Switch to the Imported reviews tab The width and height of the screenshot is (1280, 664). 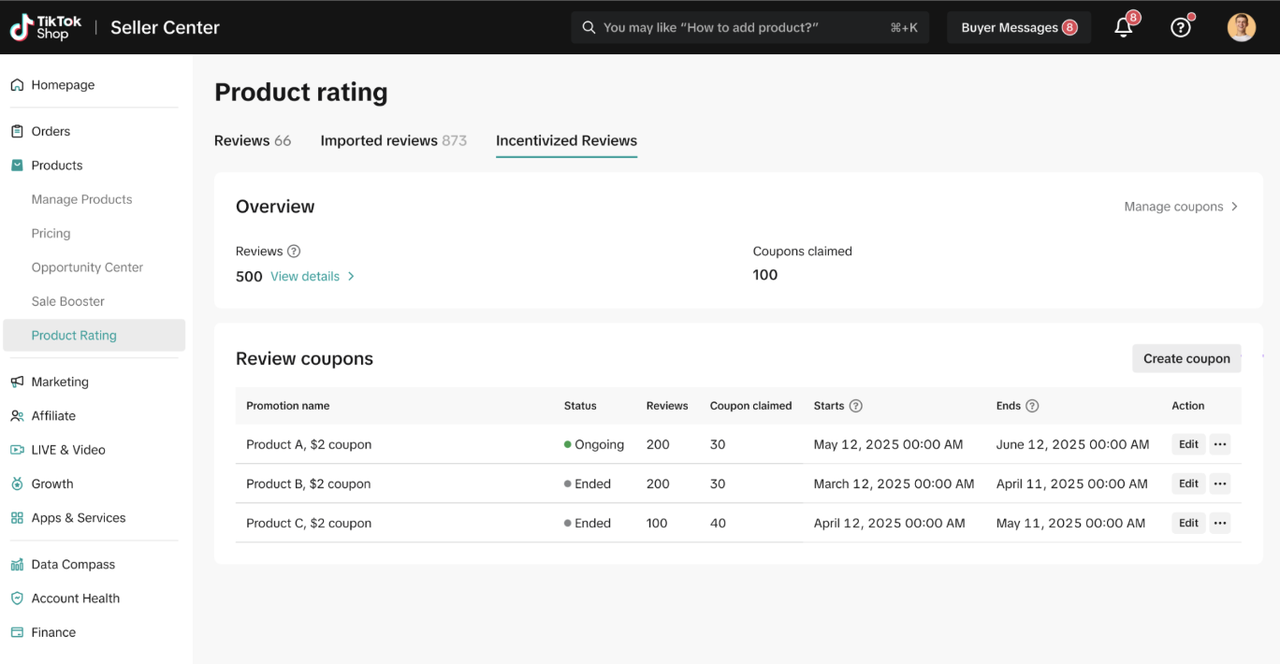pyautogui.click(x=393, y=141)
